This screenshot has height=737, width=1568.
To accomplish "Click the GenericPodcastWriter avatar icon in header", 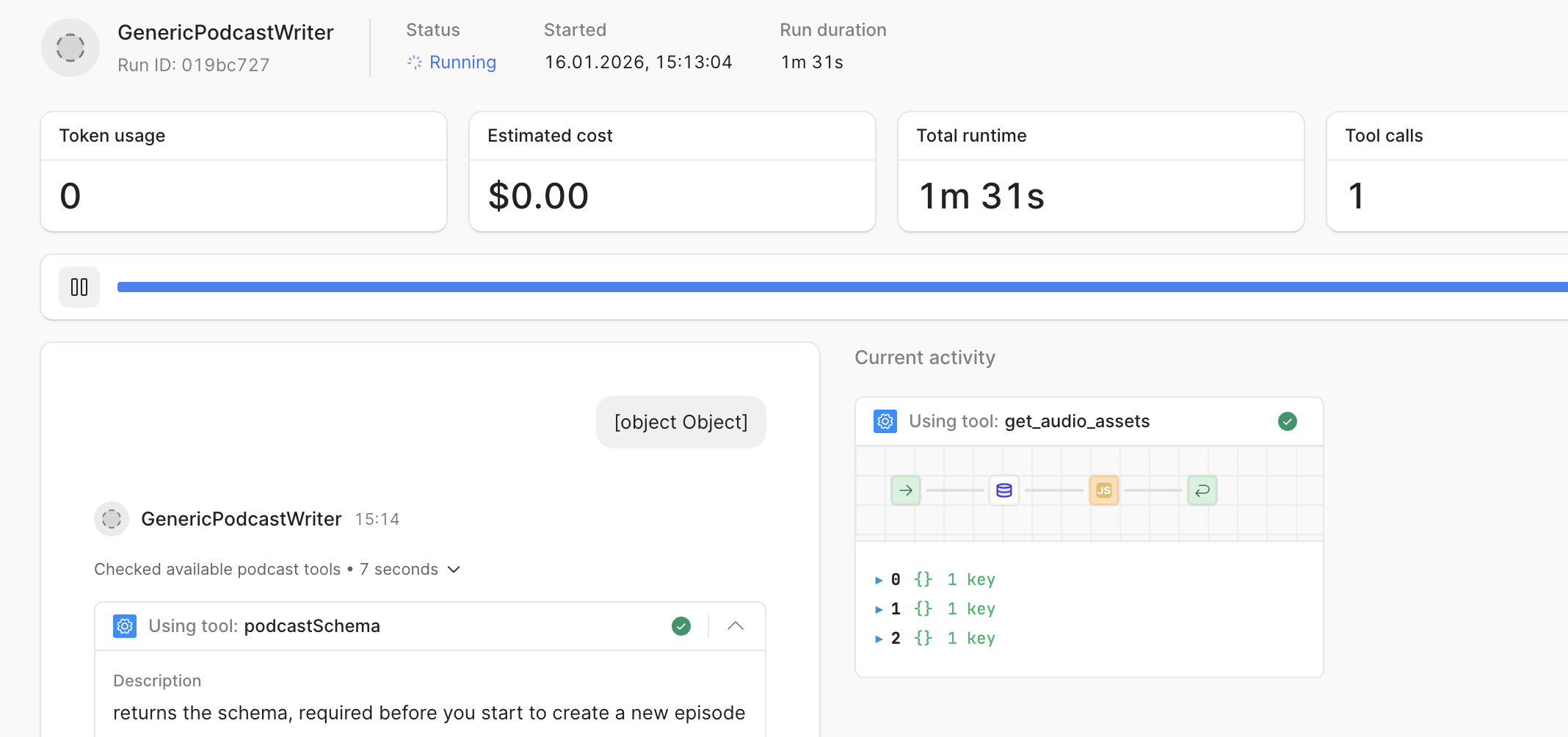I will [x=70, y=48].
